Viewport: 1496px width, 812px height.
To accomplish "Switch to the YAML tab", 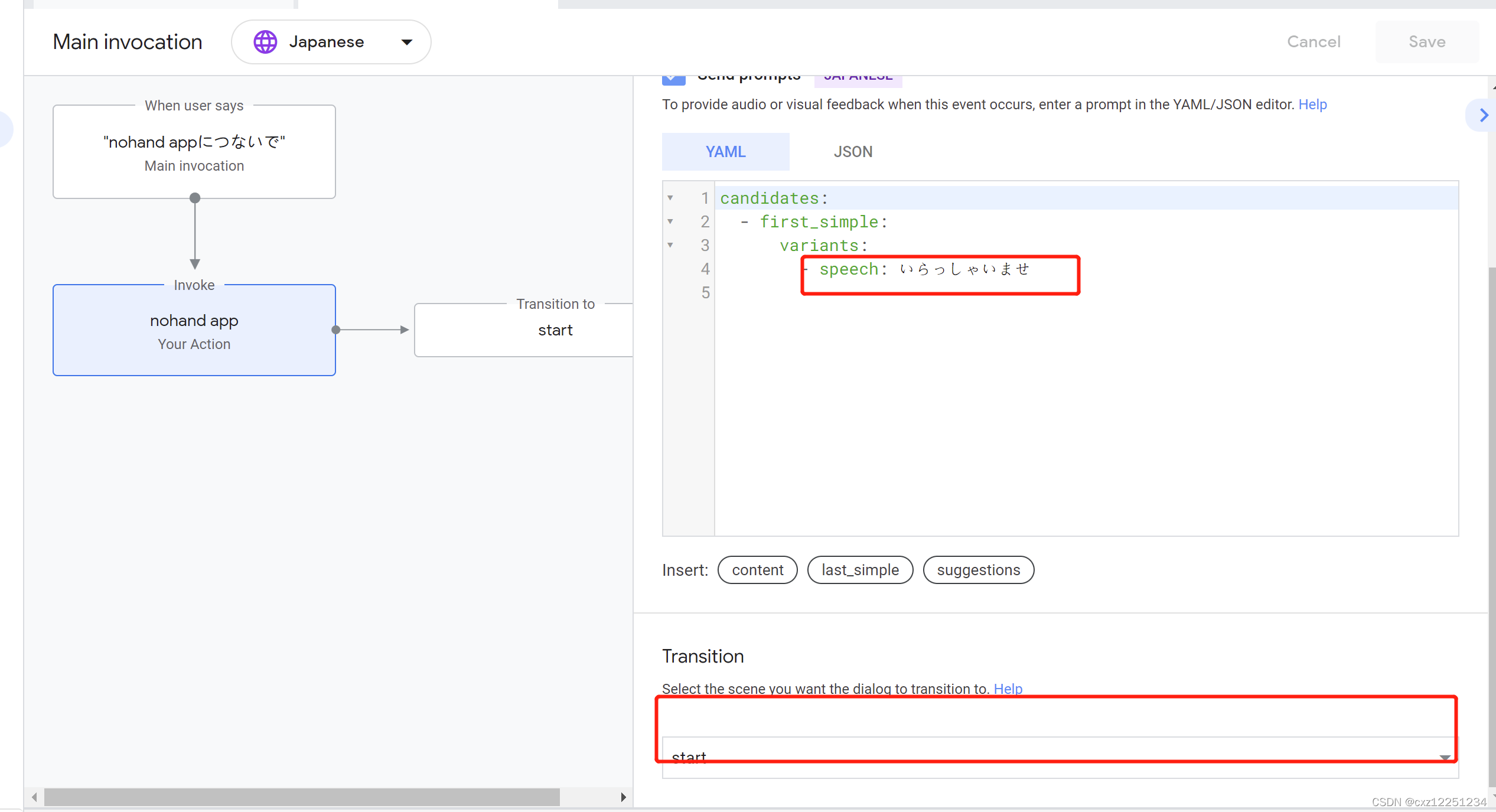I will [725, 152].
